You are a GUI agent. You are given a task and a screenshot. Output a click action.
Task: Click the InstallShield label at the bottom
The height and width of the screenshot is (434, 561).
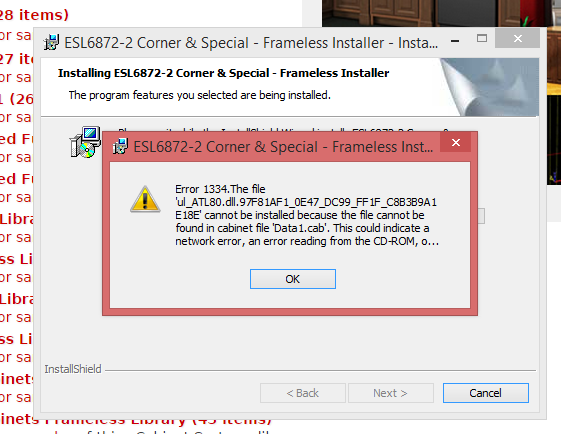pos(73,369)
